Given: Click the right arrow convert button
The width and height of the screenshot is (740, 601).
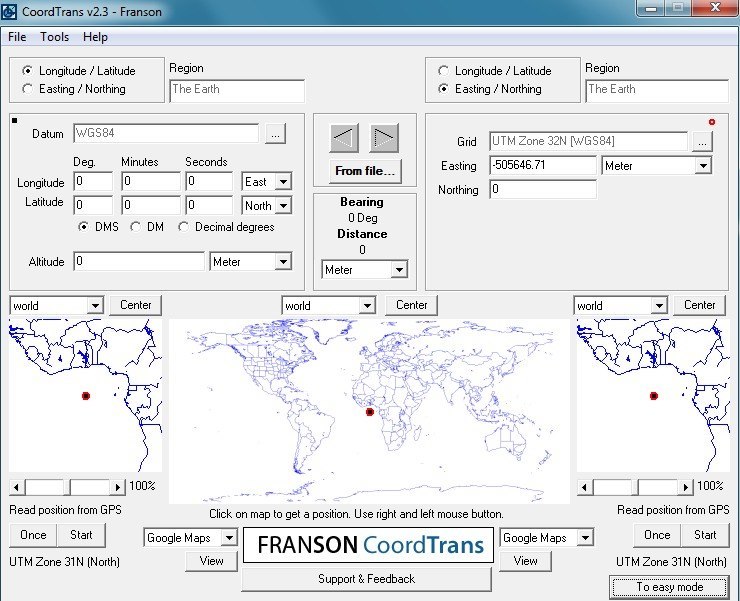Looking at the screenshot, I should [384, 138].
